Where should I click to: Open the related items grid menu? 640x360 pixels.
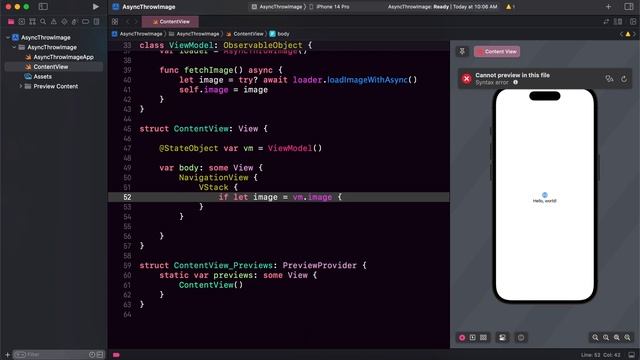tap(115, 21)
